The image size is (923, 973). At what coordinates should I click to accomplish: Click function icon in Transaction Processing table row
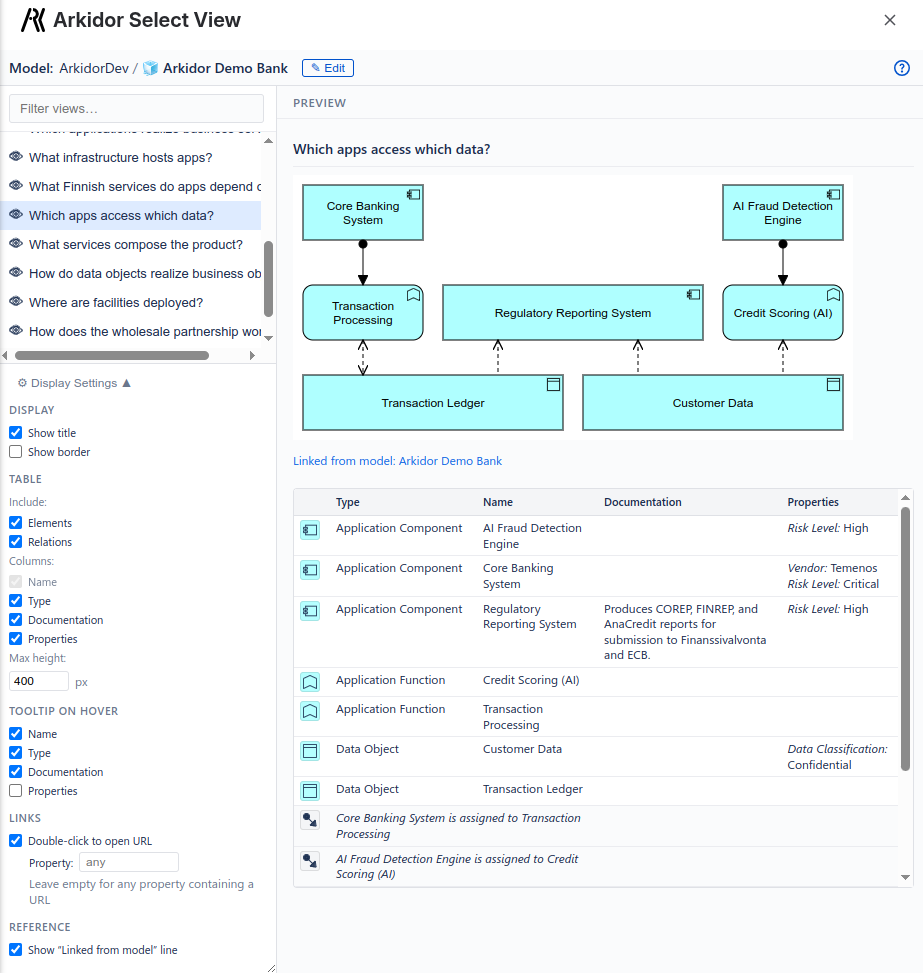click(310, 711)
